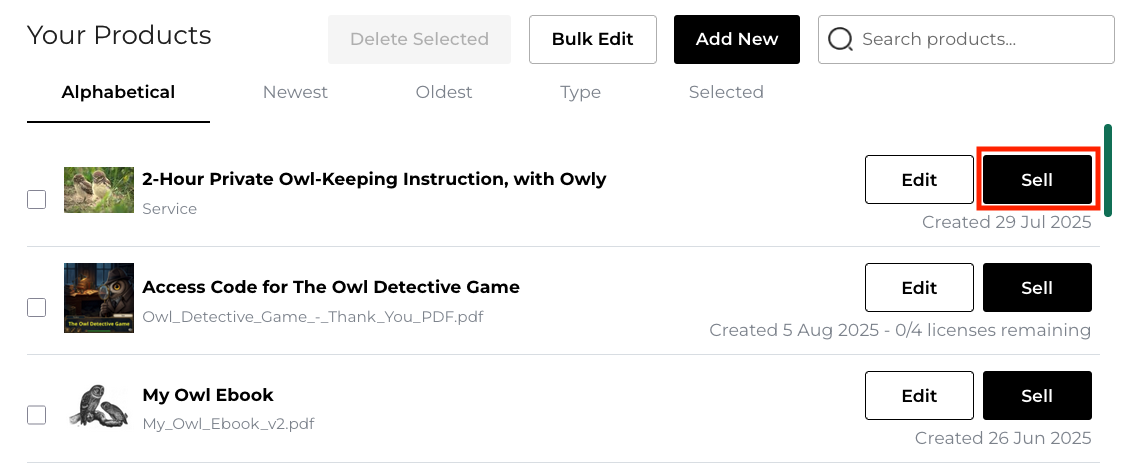Open Bulk Edit
1126x465 pixels.
(593, 39)
